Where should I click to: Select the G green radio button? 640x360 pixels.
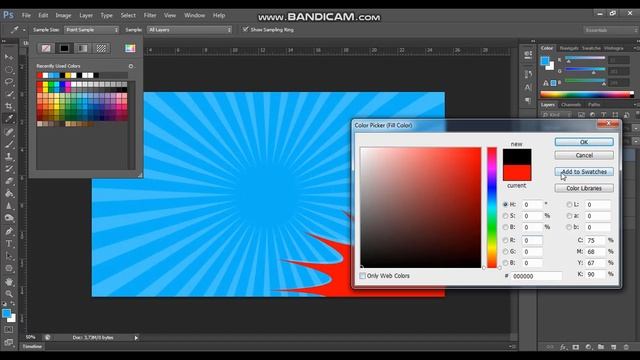(506, 252)
